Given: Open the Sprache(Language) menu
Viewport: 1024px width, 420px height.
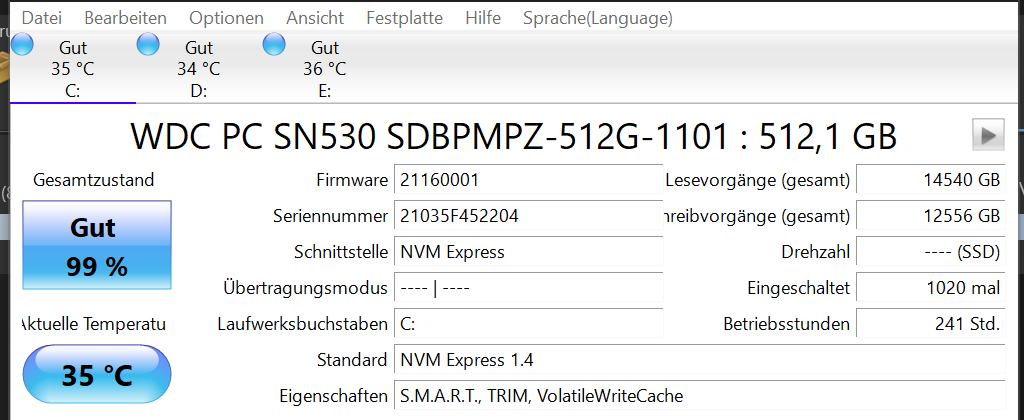Looking at the screenshot, I should click(x=597, y=18).
